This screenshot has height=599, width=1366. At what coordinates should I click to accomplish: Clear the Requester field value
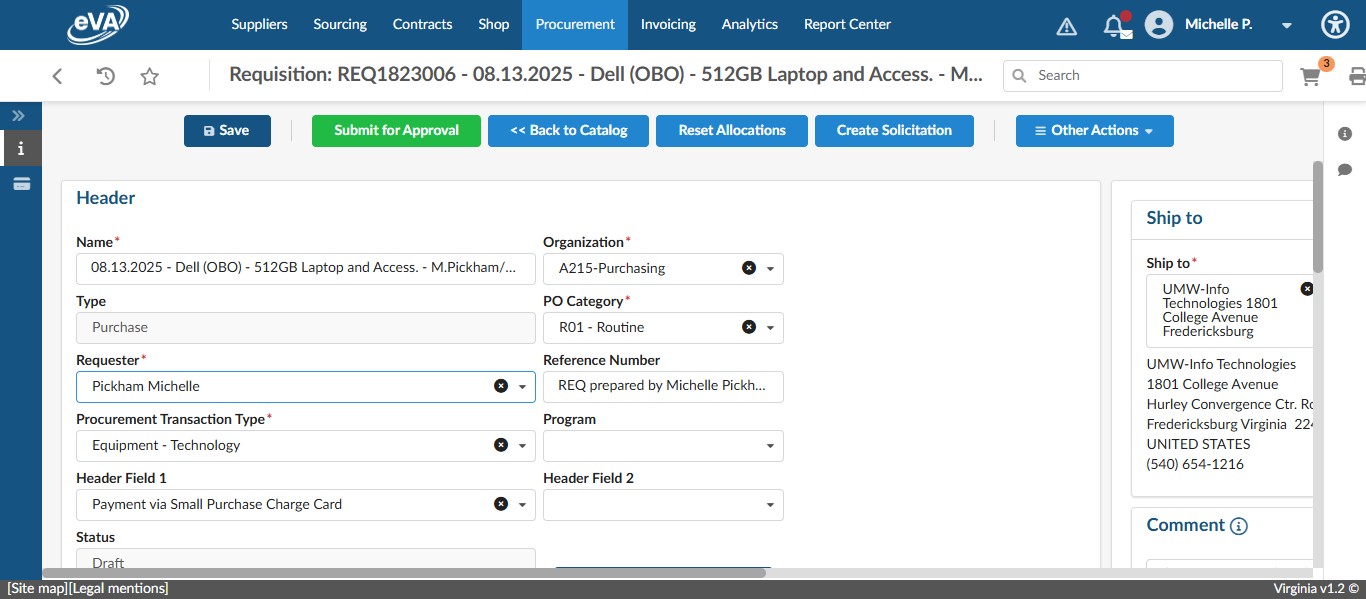point(501,386)
